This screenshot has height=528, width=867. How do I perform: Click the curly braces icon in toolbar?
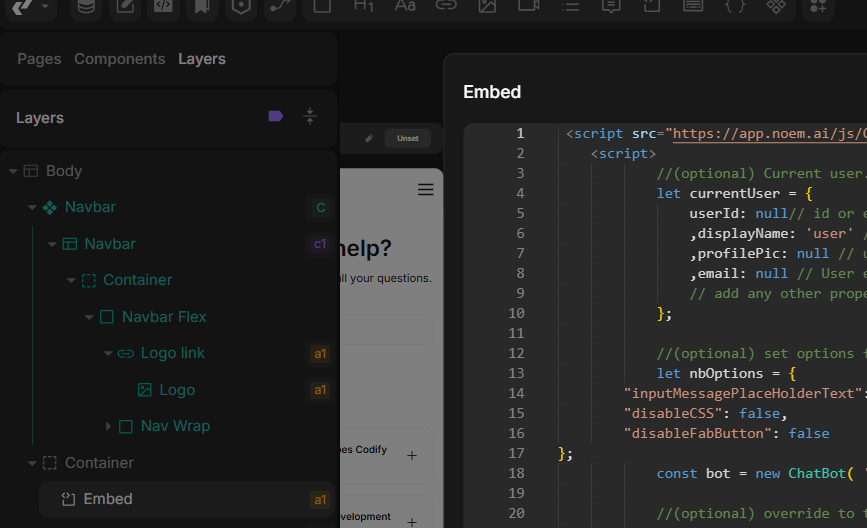point(735,6)
